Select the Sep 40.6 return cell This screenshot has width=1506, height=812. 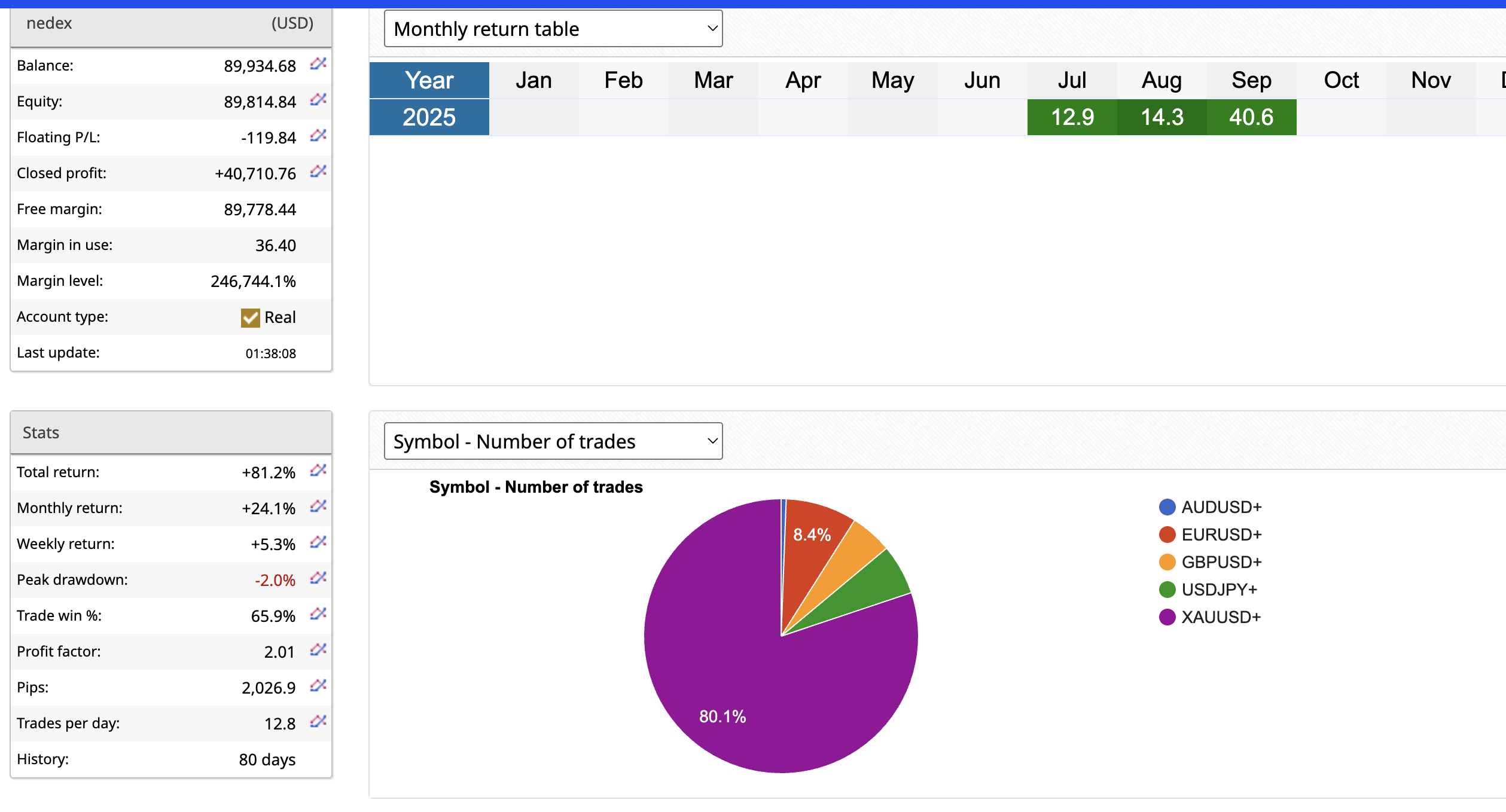[x=1251, y=117]
